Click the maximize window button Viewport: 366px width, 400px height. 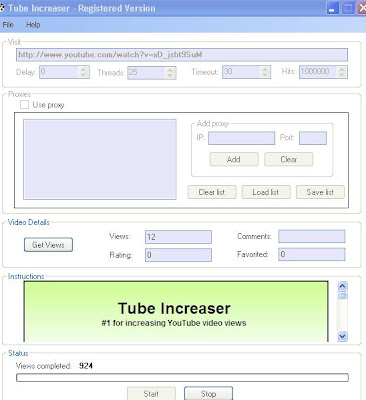tap(347, 8)
